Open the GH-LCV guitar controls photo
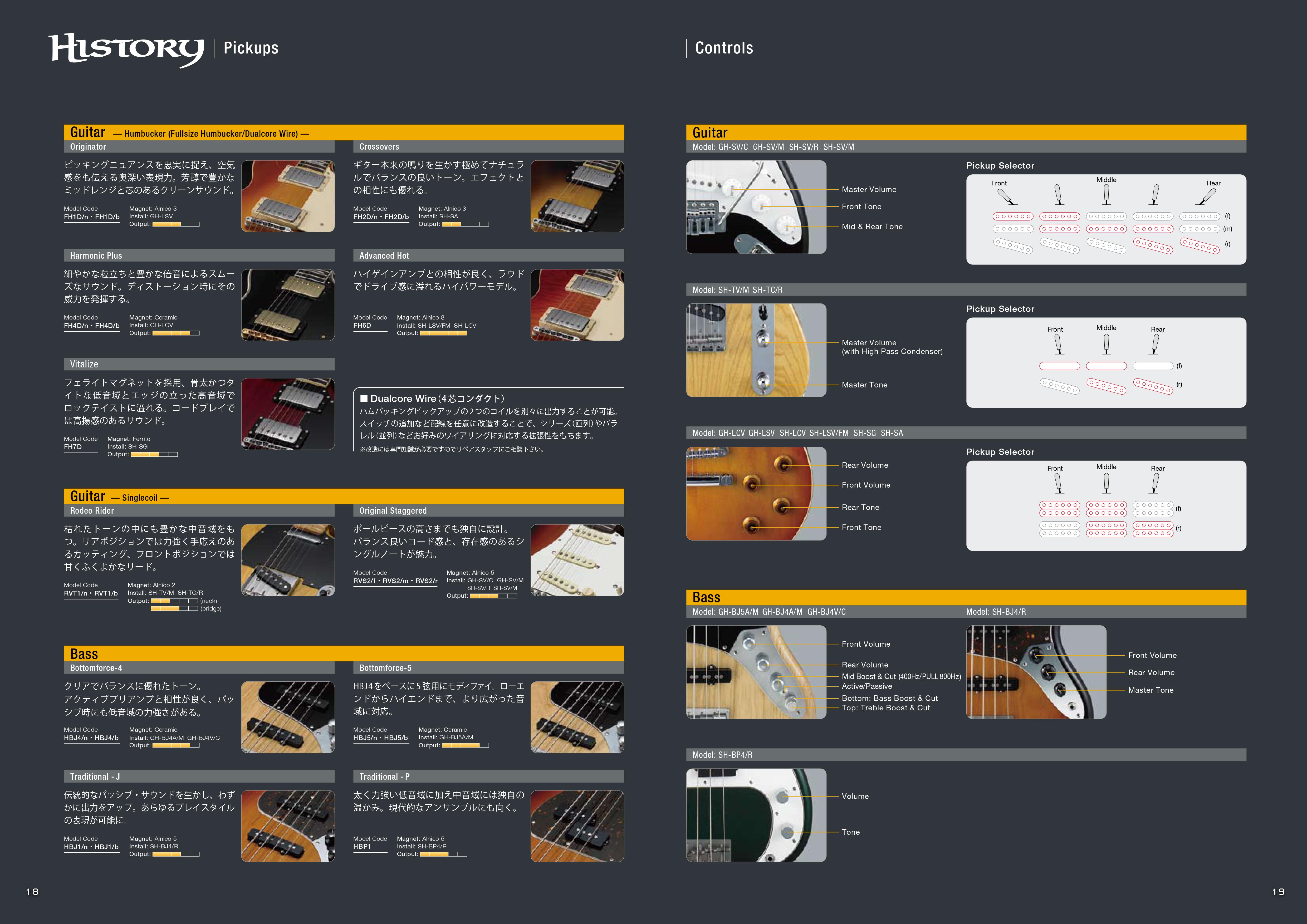The height and width of the screenshot is (924, 1307). pyautogui.click(x=756, y=493)
